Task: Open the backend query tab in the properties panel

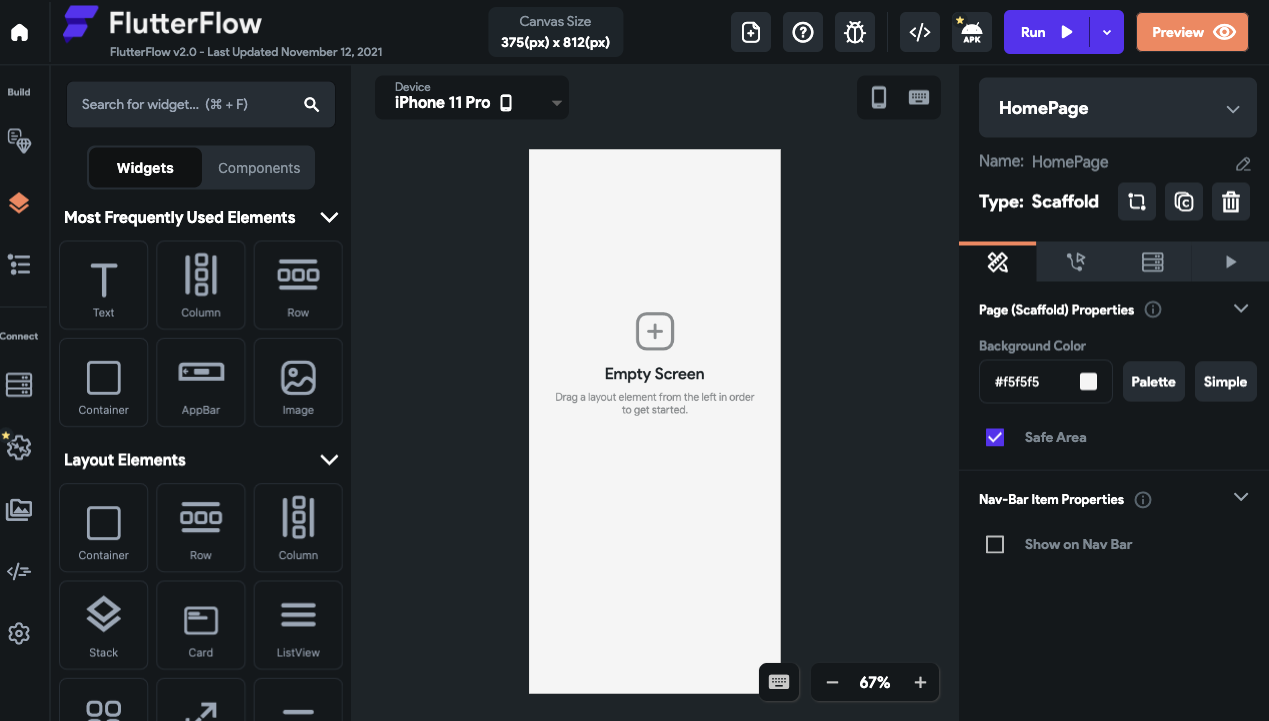Action: (1152, 262)
